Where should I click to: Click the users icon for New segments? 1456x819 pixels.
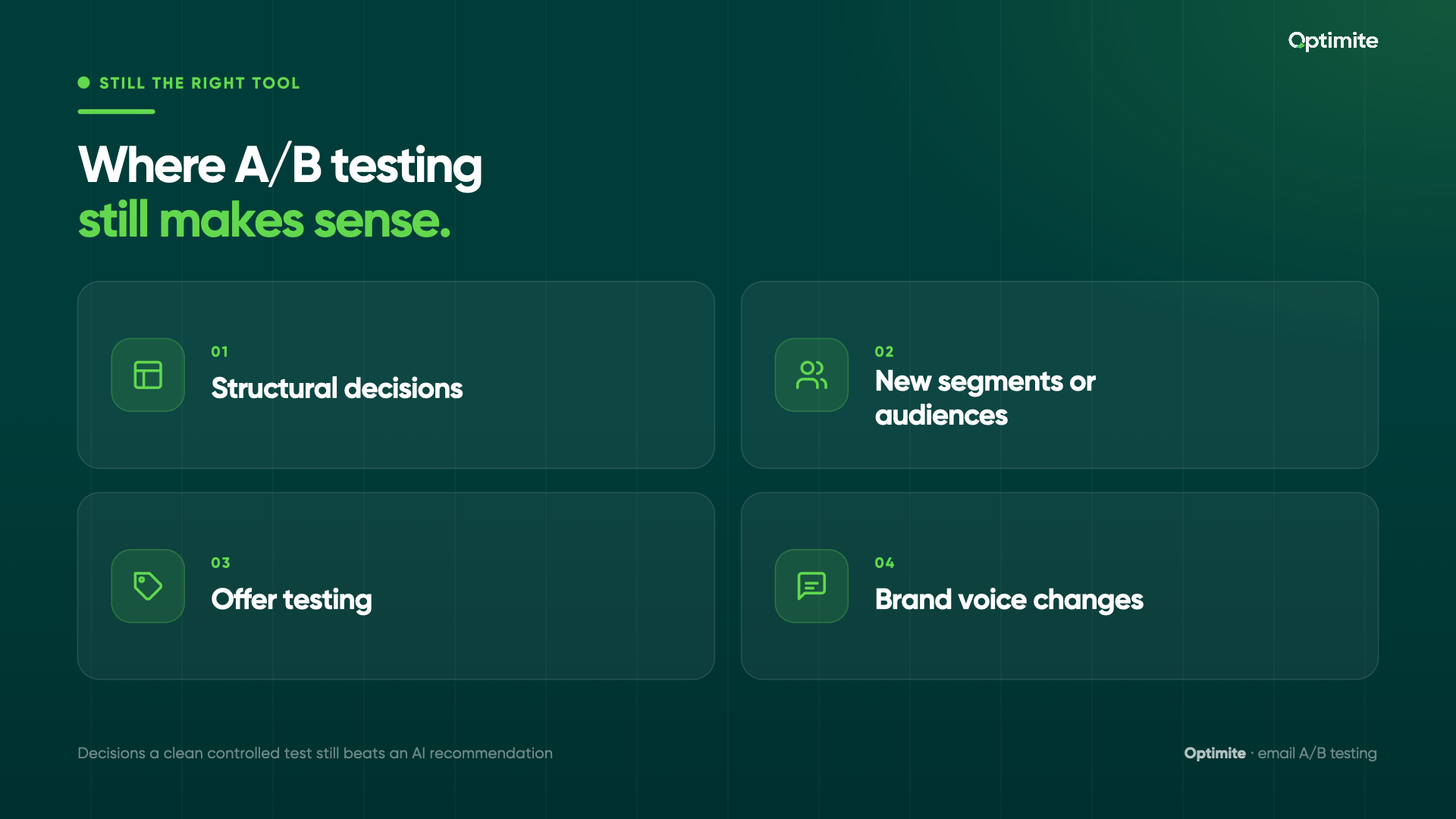[x=811, y=375]
